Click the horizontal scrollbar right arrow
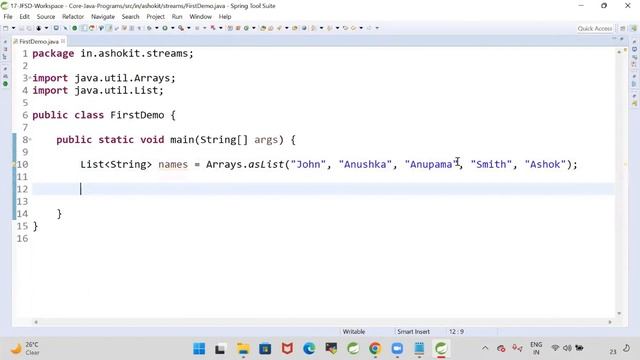640x360 pixels. click(x=610, y=322)
